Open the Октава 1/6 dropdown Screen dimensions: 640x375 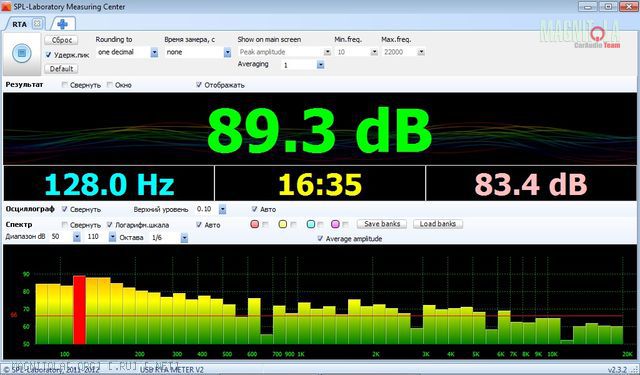click(184, 237)
